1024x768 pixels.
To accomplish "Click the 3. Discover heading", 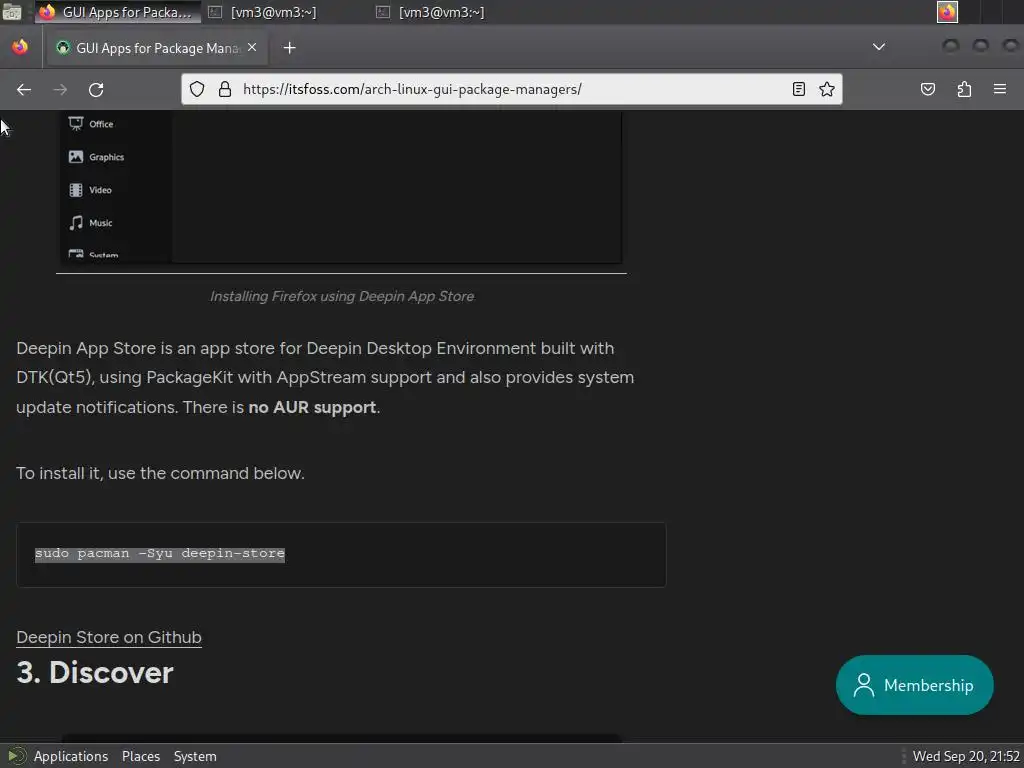I will pyautogui.click(x=95, y=673).
